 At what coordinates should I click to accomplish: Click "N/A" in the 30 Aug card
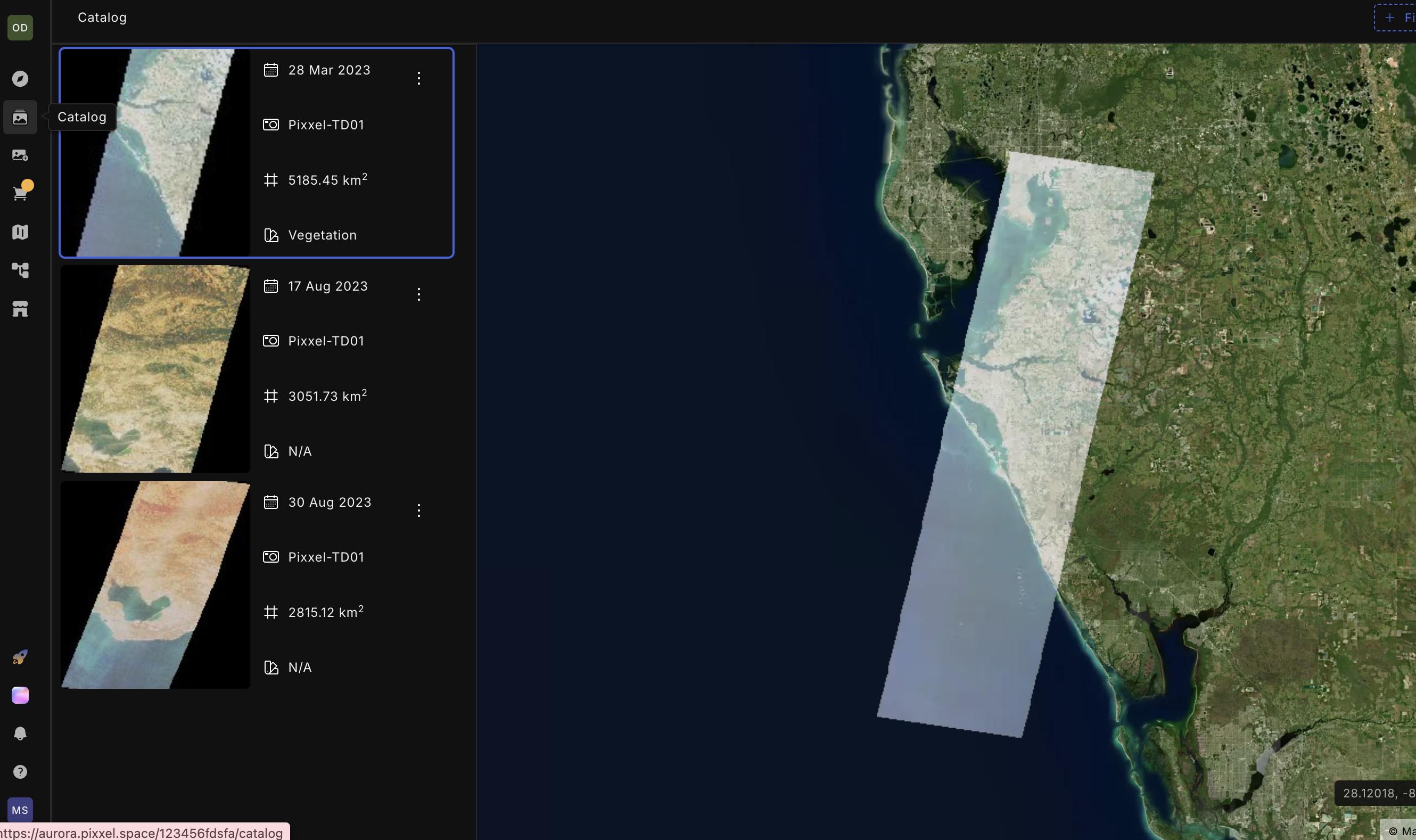point(300,668)
